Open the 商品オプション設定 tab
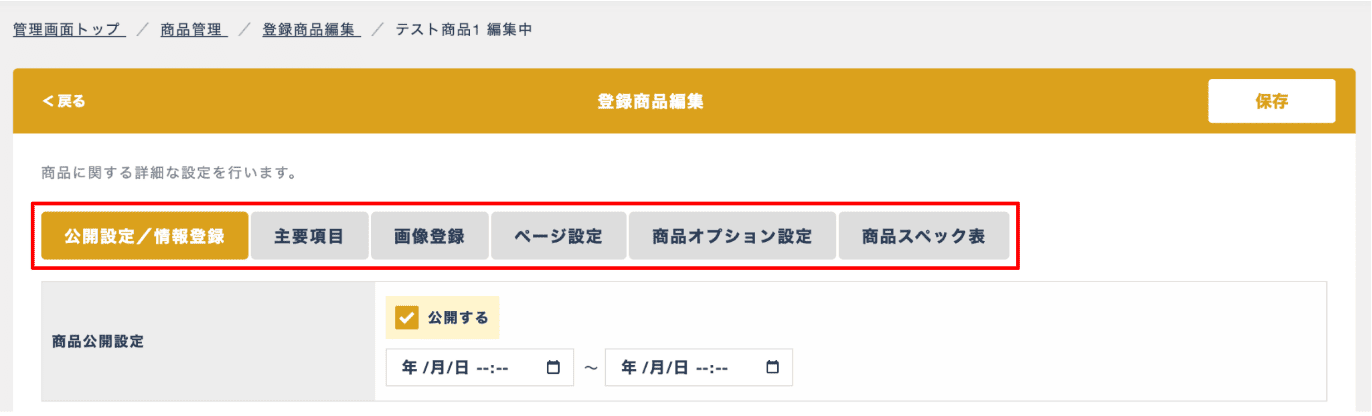1372x416 pixels. (x=732, y=237)
